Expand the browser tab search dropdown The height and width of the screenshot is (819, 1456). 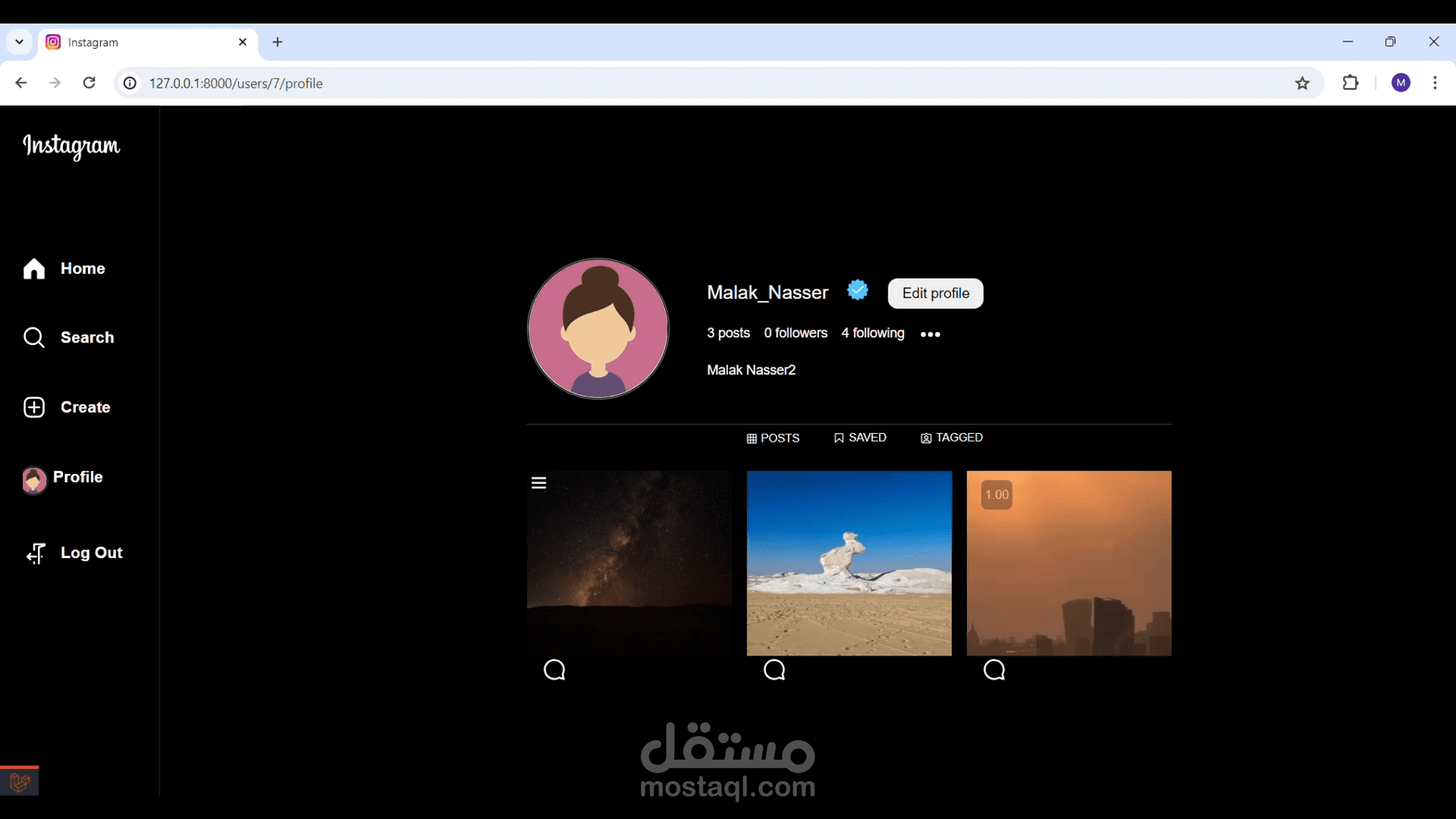(20, 42)
